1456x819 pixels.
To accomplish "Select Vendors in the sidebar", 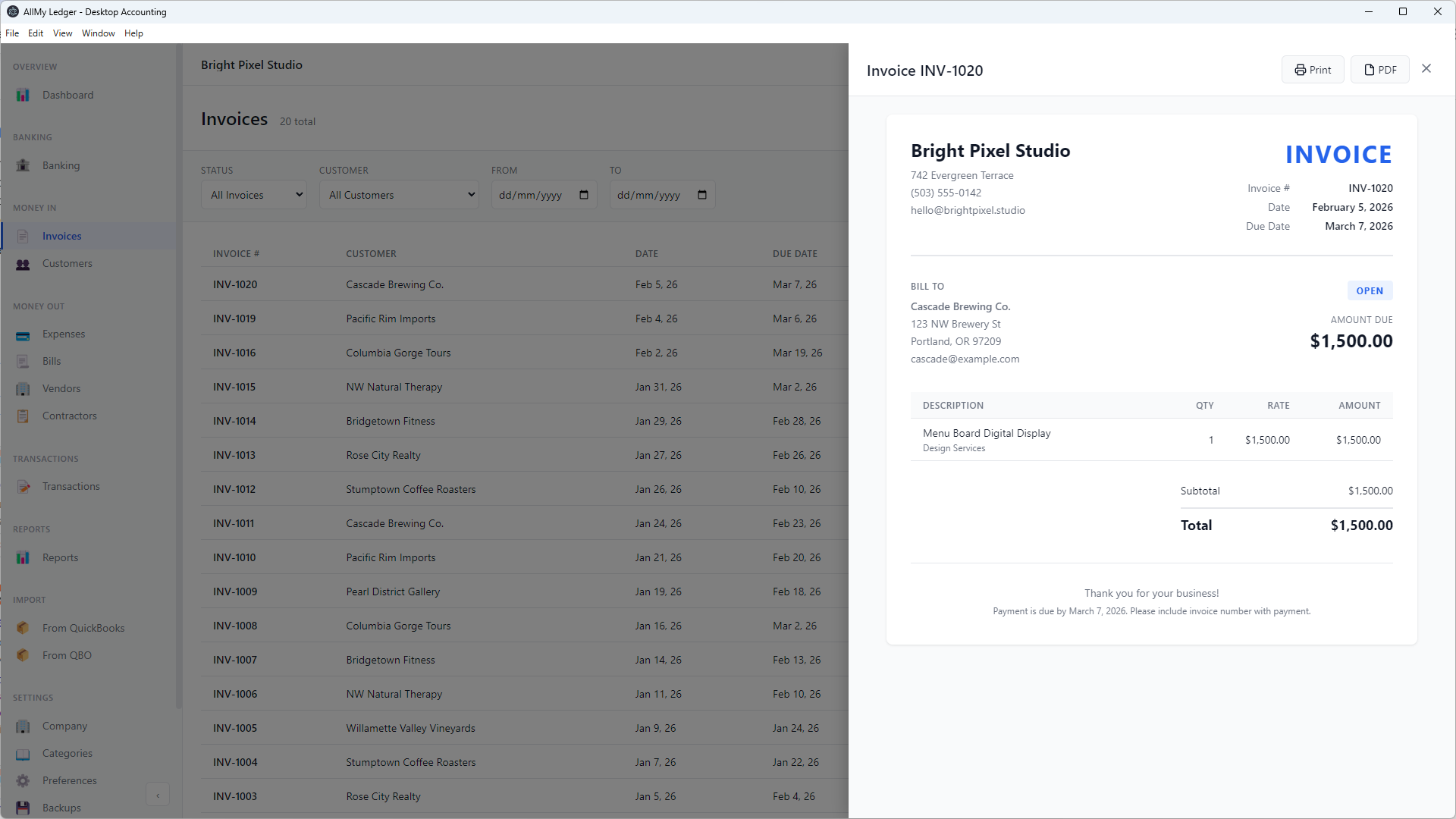I will pos(61,388).
